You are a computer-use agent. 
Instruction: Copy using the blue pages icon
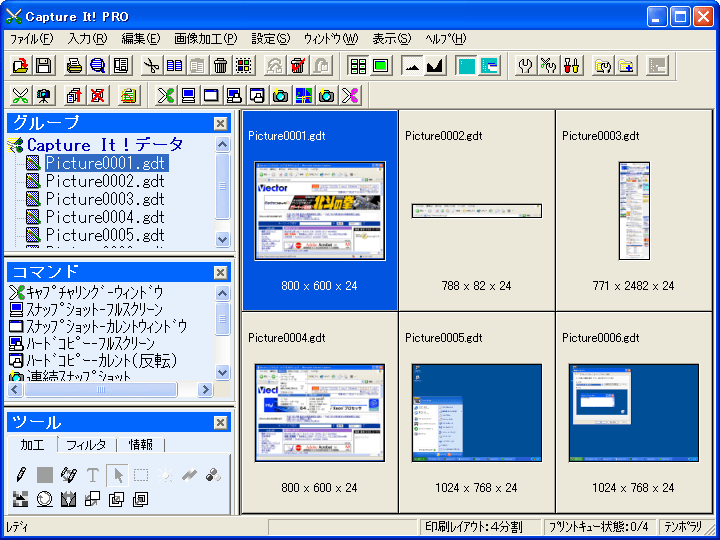[174, 66]
